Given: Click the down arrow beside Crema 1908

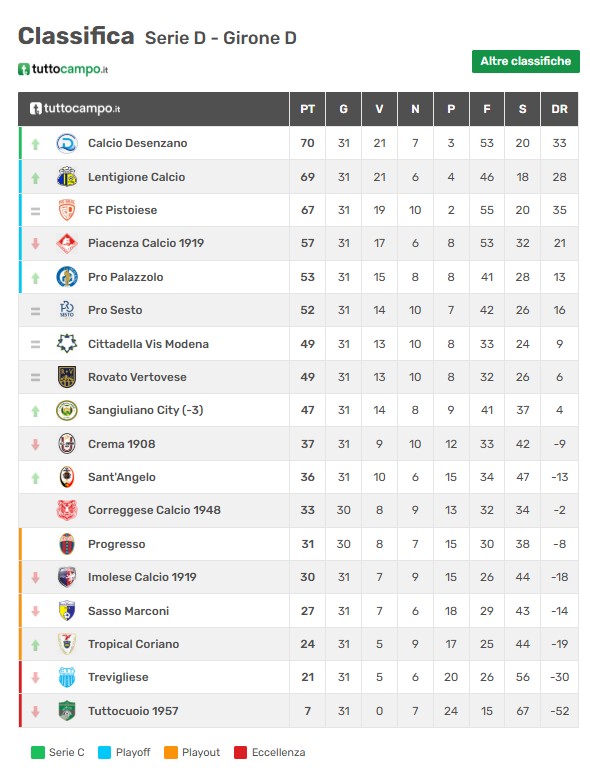Looking at the screenshot, I should 35,445.
